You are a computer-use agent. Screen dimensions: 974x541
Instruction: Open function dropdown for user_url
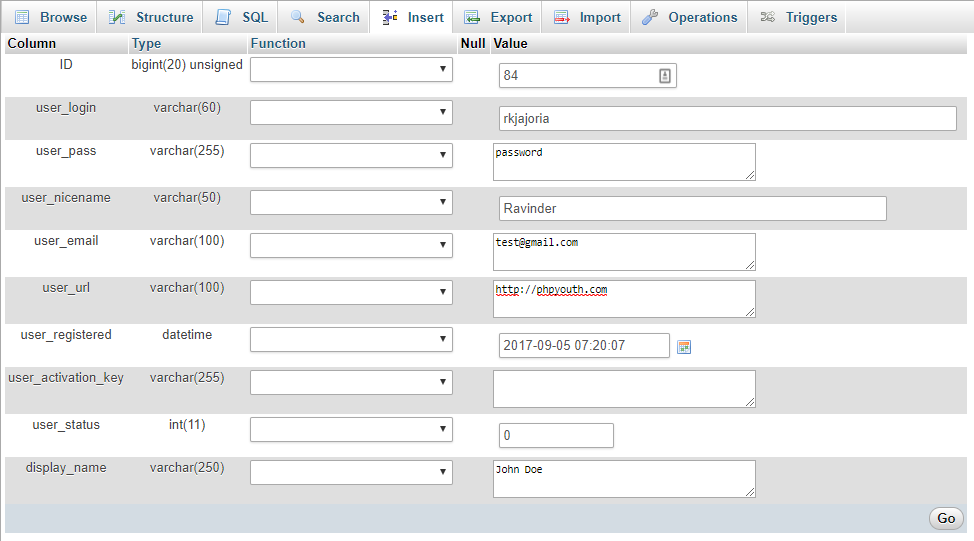tap(351, 292)
